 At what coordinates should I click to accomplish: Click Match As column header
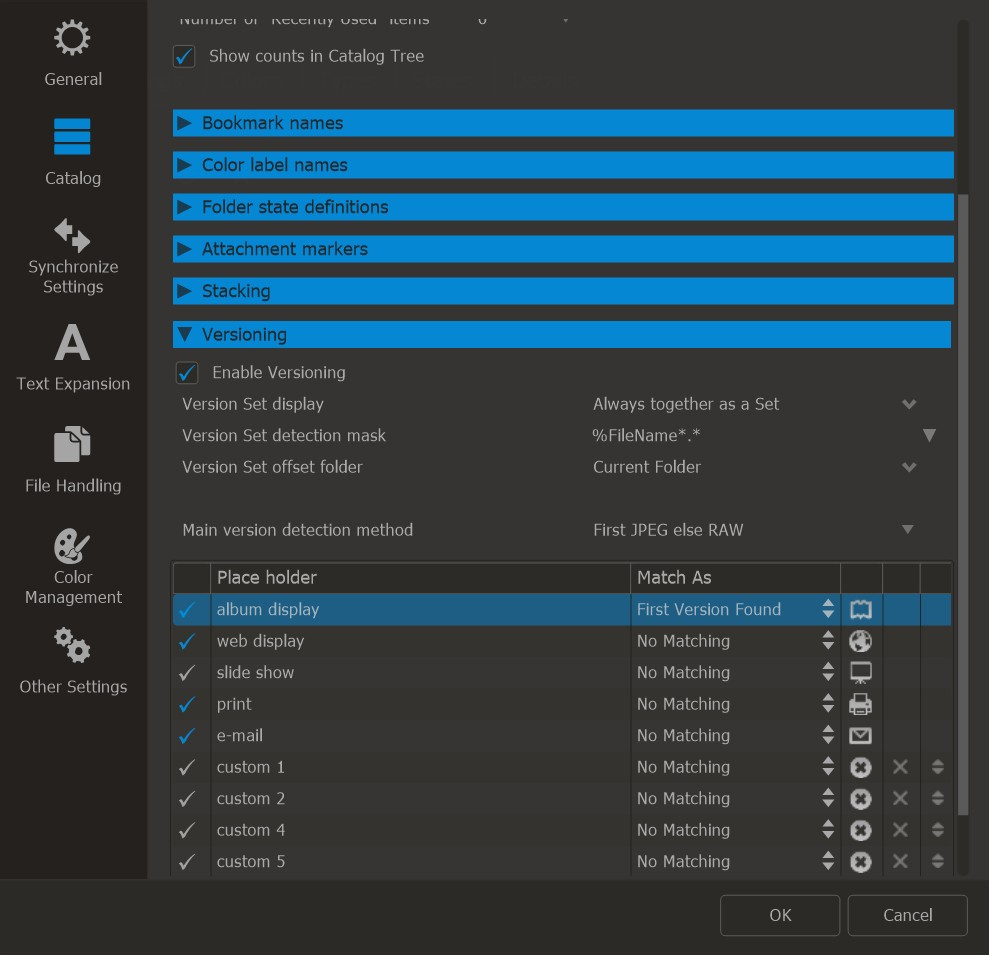click(x=735, y=578)
